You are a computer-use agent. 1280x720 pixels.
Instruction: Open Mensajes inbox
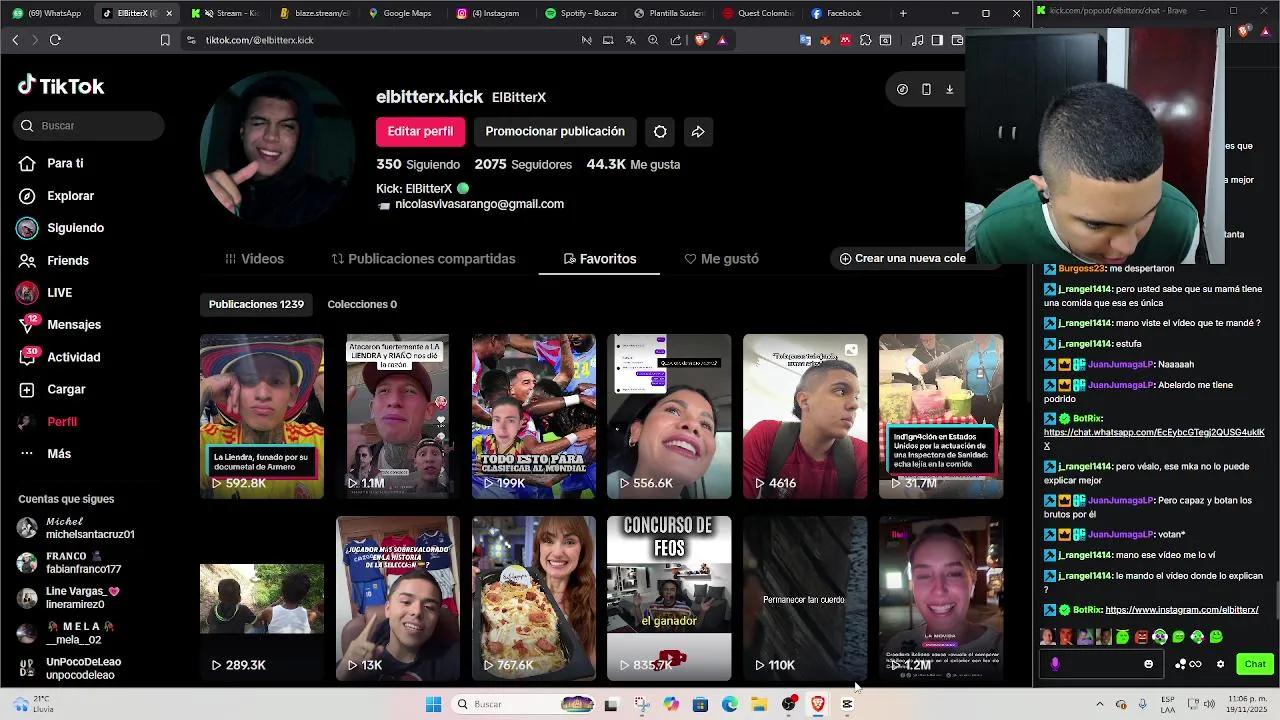point(60,324)
